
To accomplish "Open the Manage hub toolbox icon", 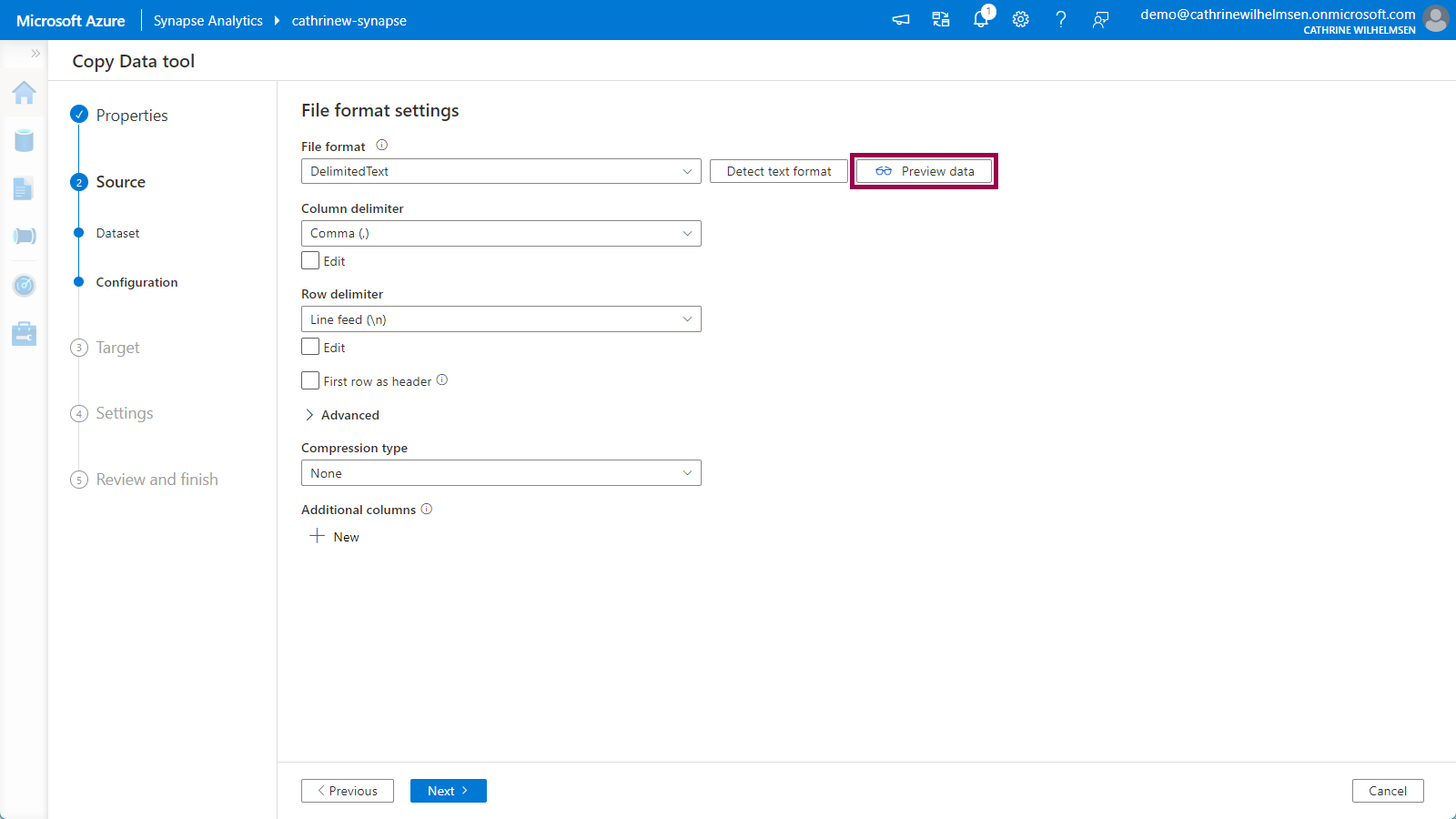I will [x=25, y=334].
